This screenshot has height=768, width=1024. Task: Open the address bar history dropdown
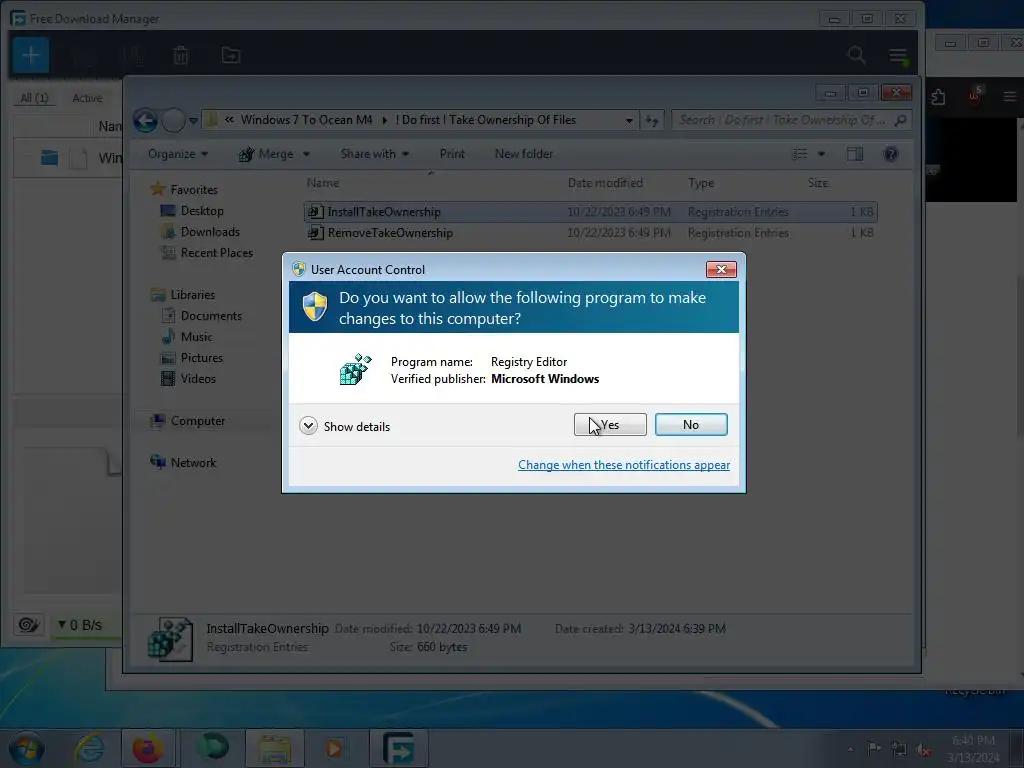point(629,120)
